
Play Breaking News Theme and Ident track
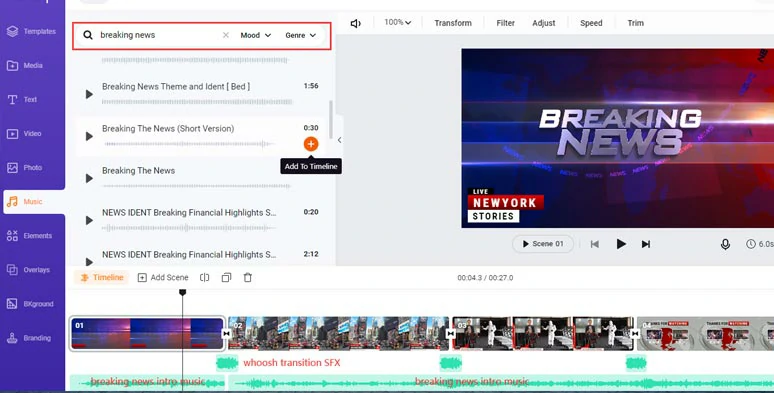[x=89, y=94]
